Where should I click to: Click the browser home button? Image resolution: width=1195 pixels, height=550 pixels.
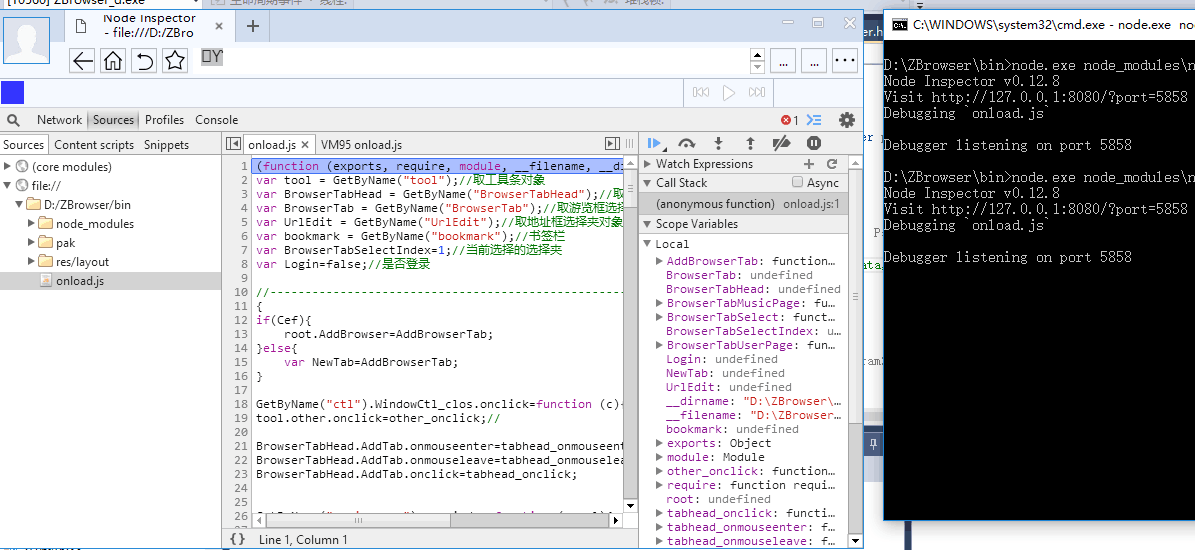click(114, 61)
